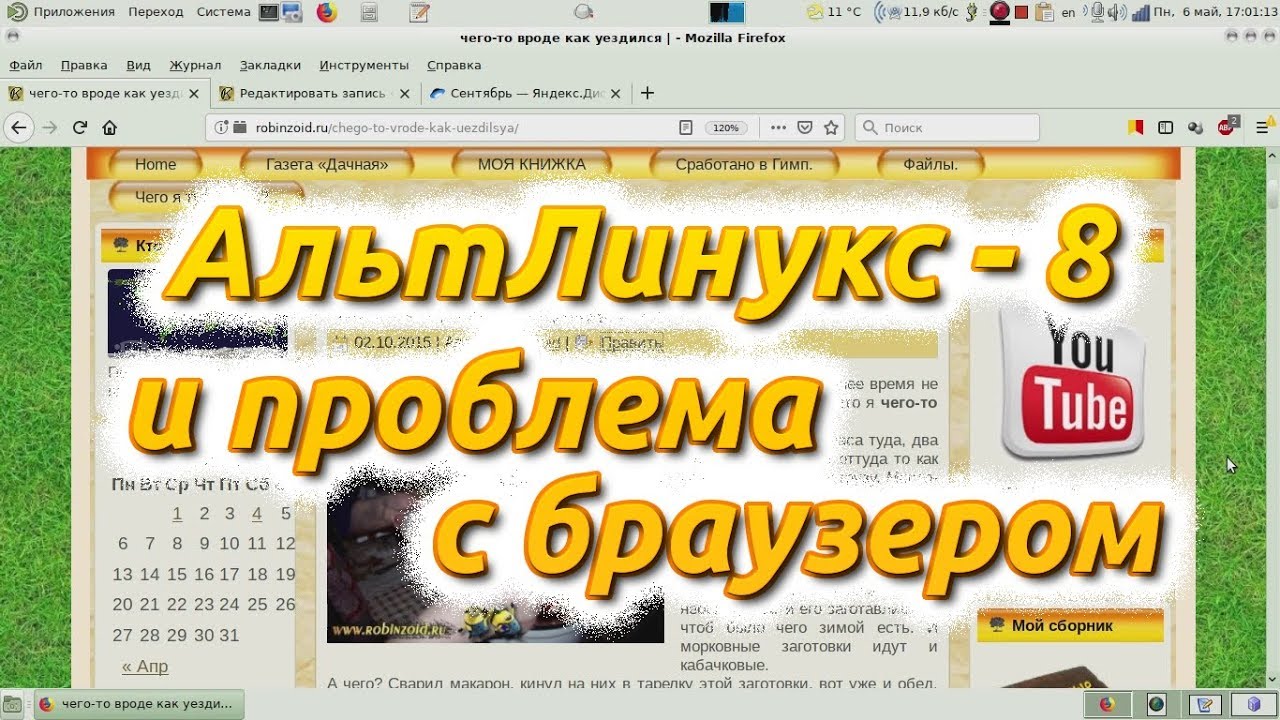Open the Файл menu

click(x=26, y=65)
